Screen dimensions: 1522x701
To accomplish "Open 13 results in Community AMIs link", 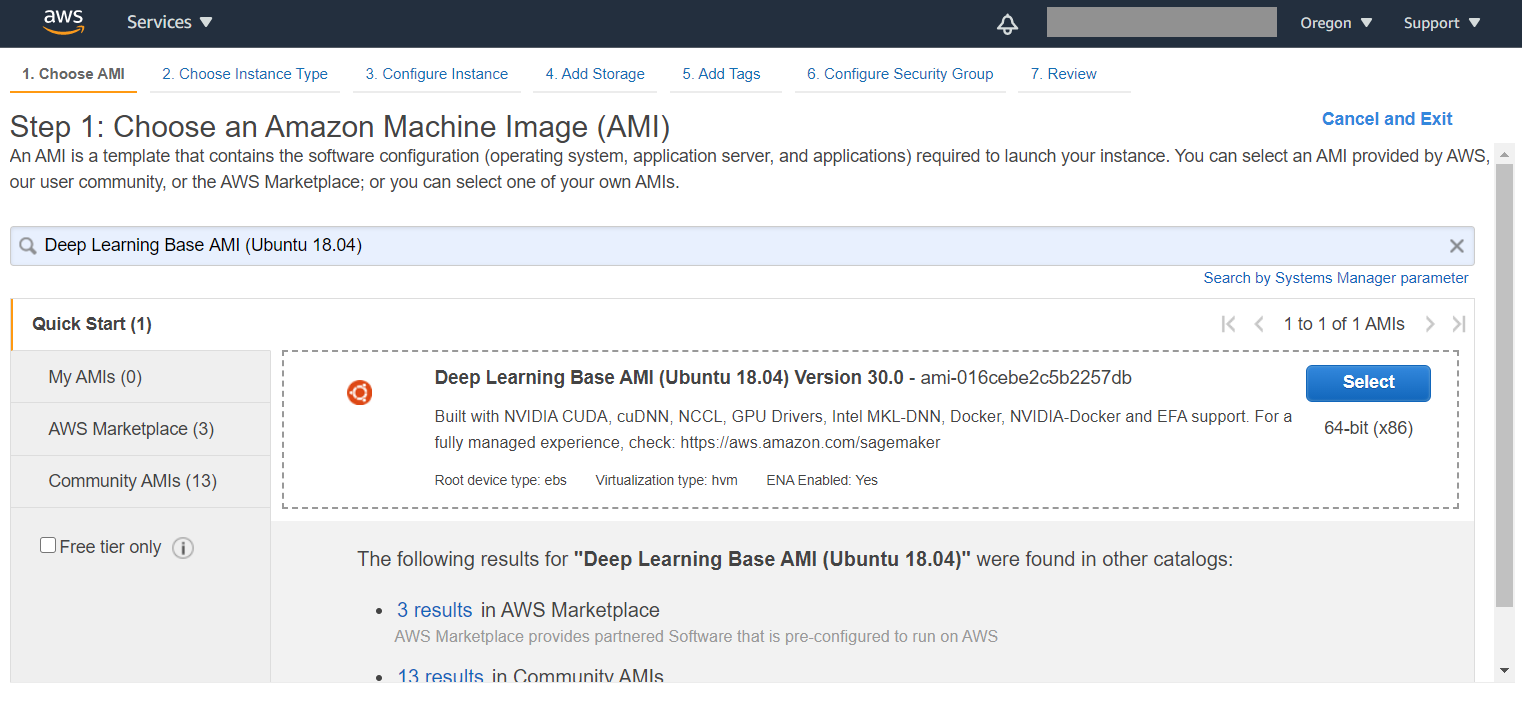I will click(x=440, y=677).
